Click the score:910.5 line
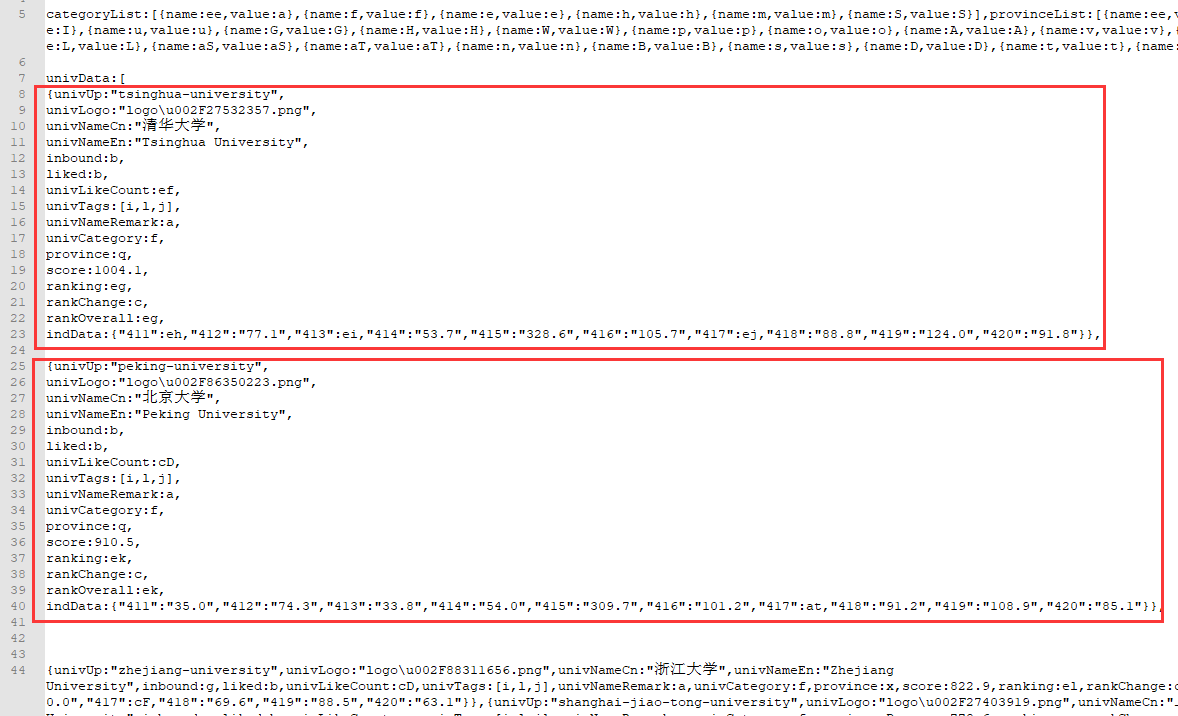The height and width of the screenshot is (716, 1178). (93, 542)
